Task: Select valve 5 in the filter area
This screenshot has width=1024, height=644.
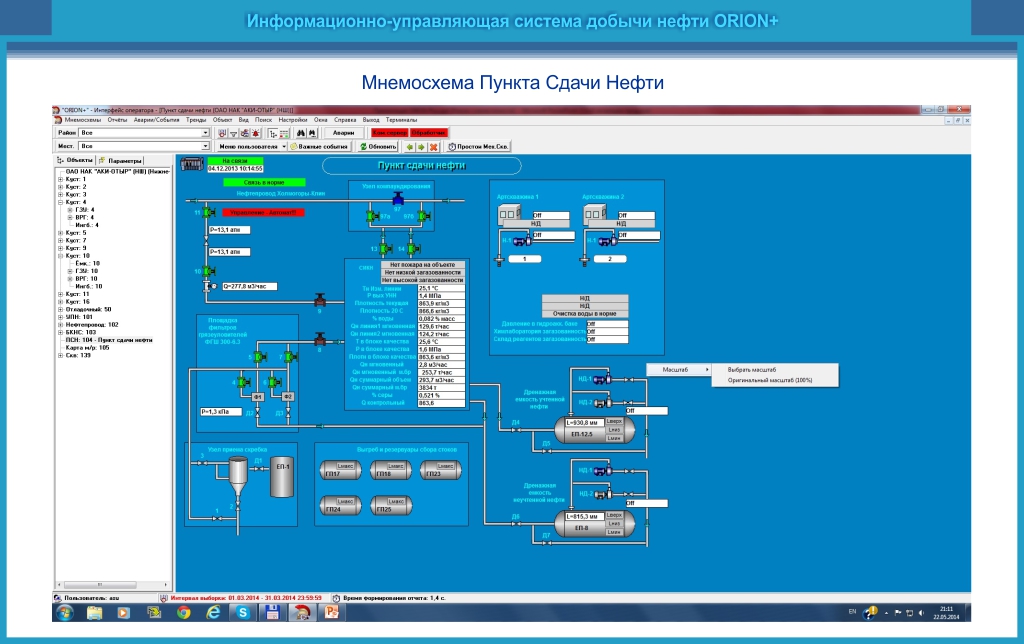Action: point(259,357)
